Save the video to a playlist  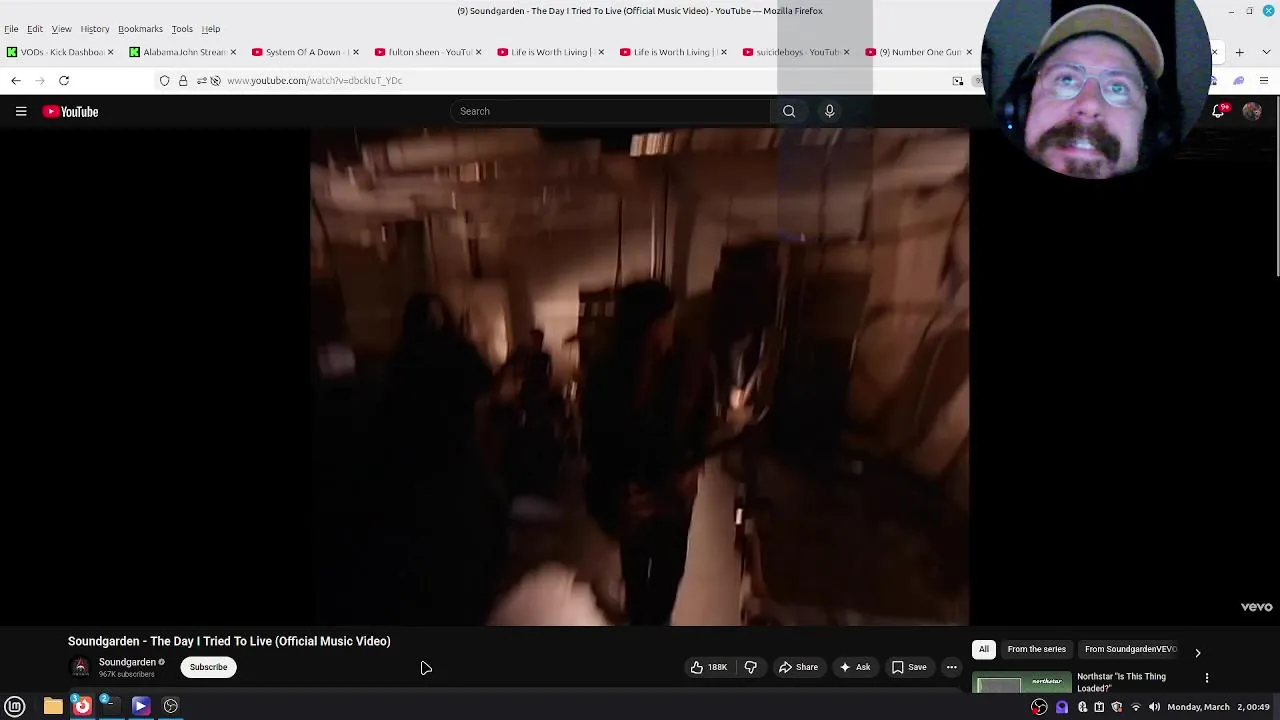click(x=908, y=667)
